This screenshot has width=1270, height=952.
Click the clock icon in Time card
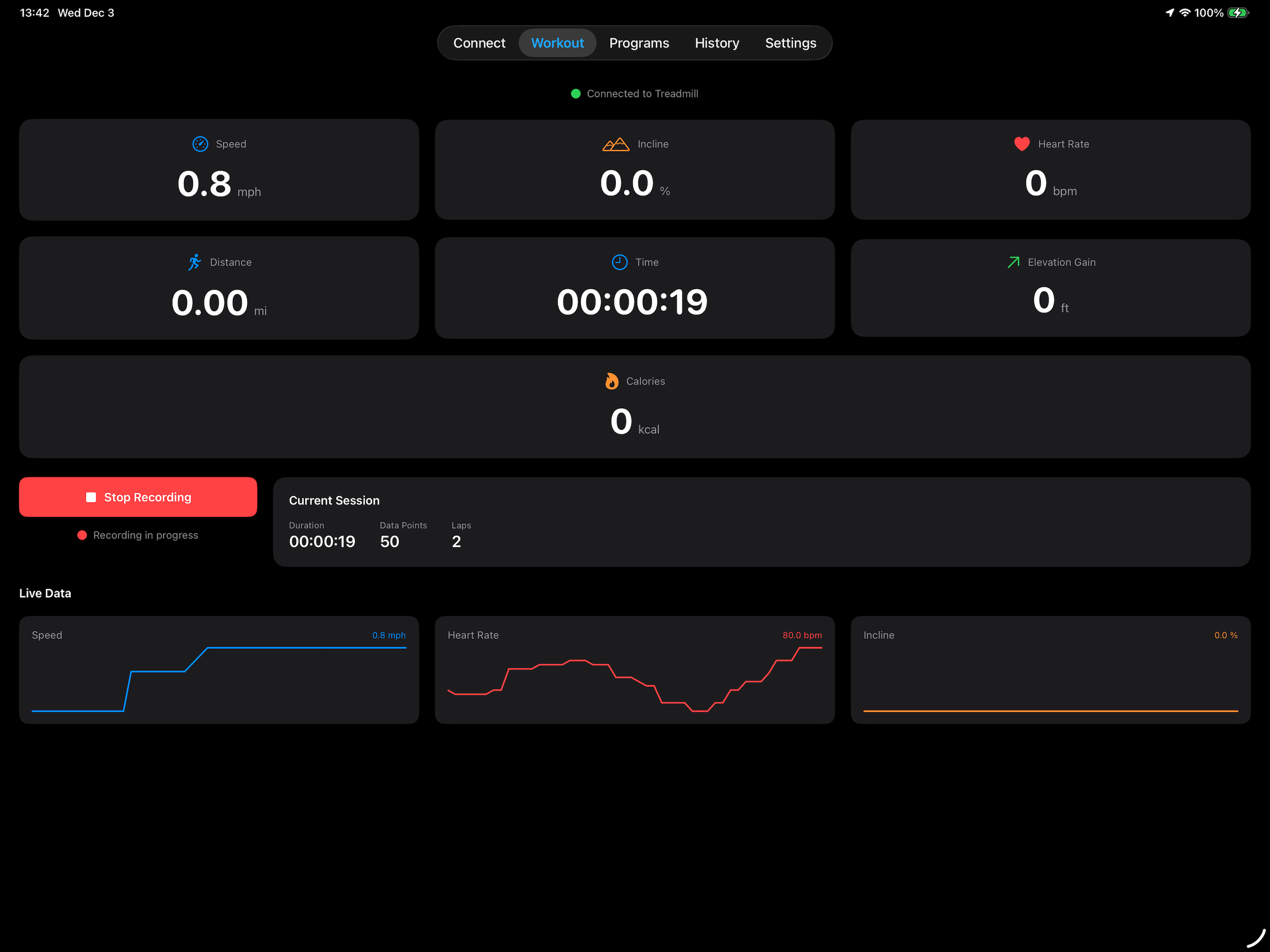(x=620, y=262)
